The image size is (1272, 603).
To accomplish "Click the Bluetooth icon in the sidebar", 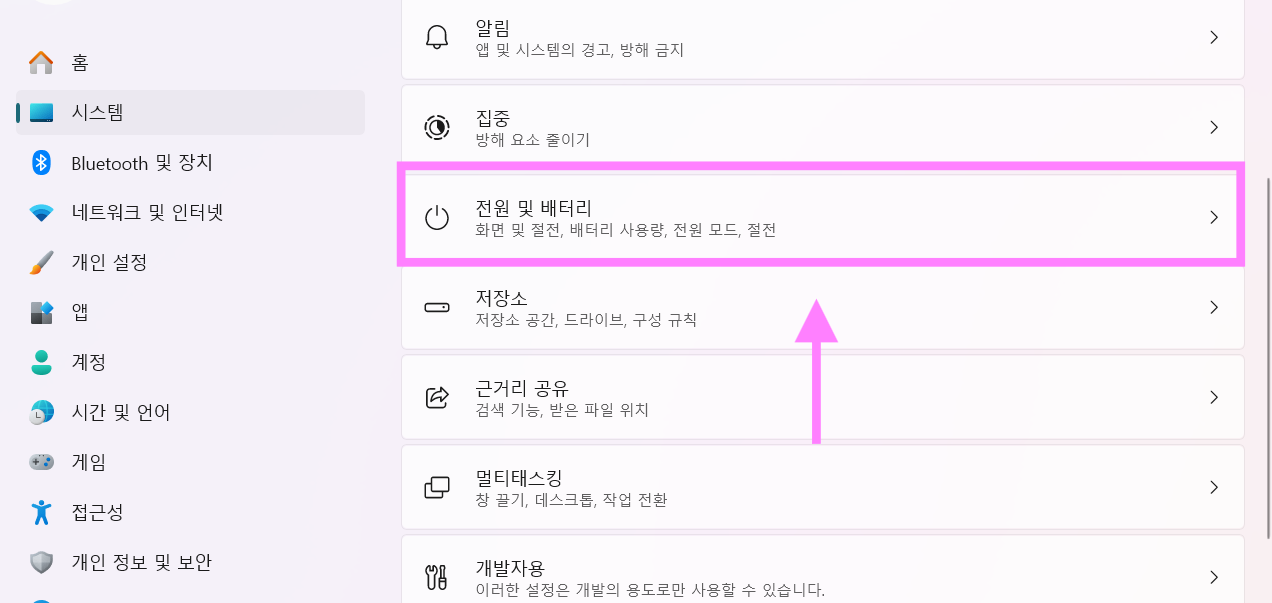I will [40, 162].
